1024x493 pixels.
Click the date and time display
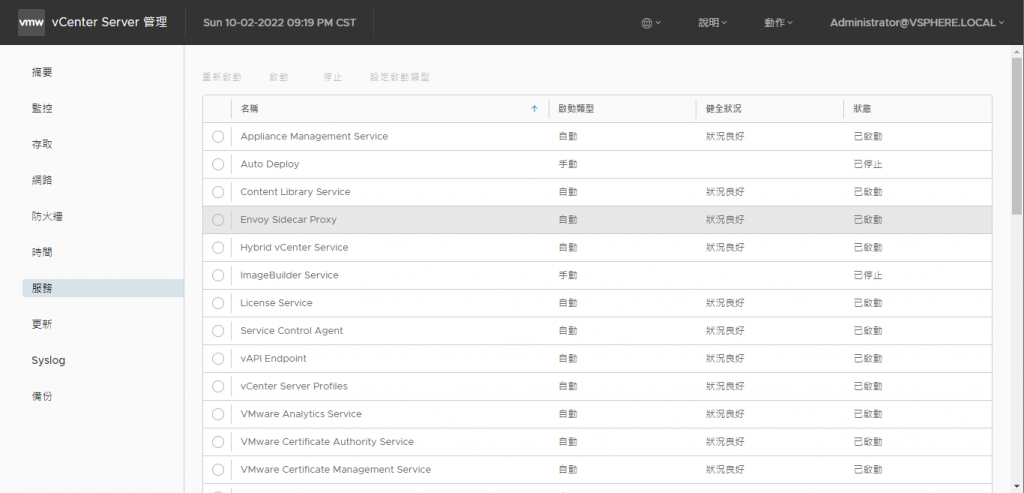pyautogui.click(x=280, y=23)
